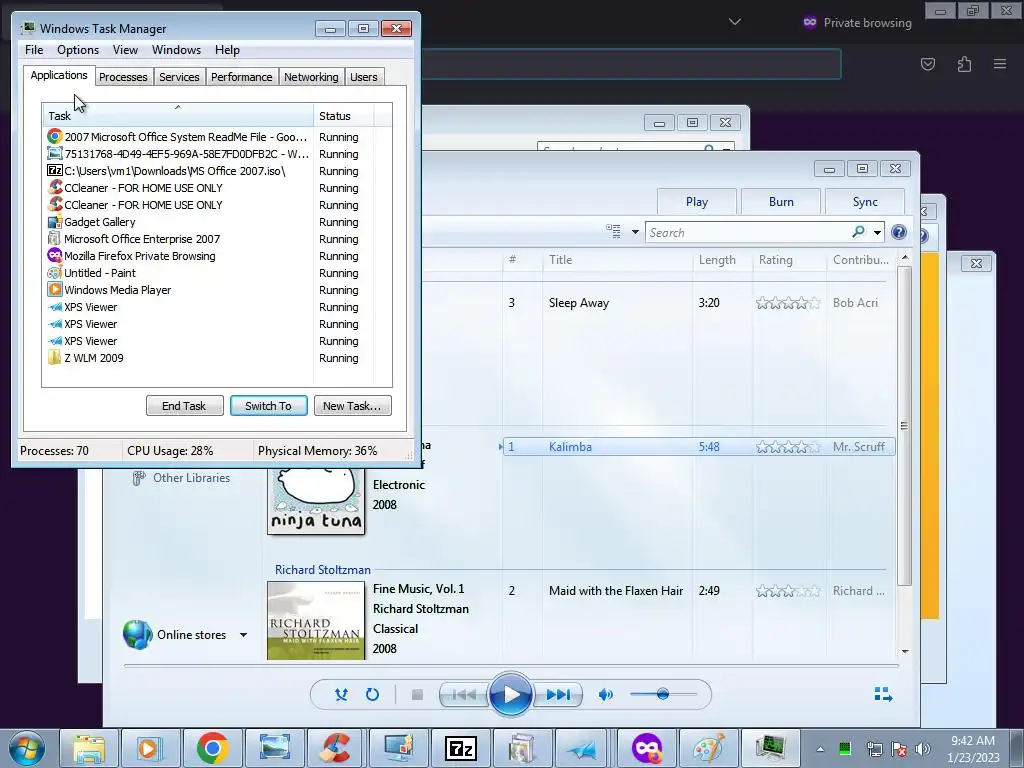Open Task Manager taskbar icon
This screenshot has height=768, width=1024.
coord(771,748)
